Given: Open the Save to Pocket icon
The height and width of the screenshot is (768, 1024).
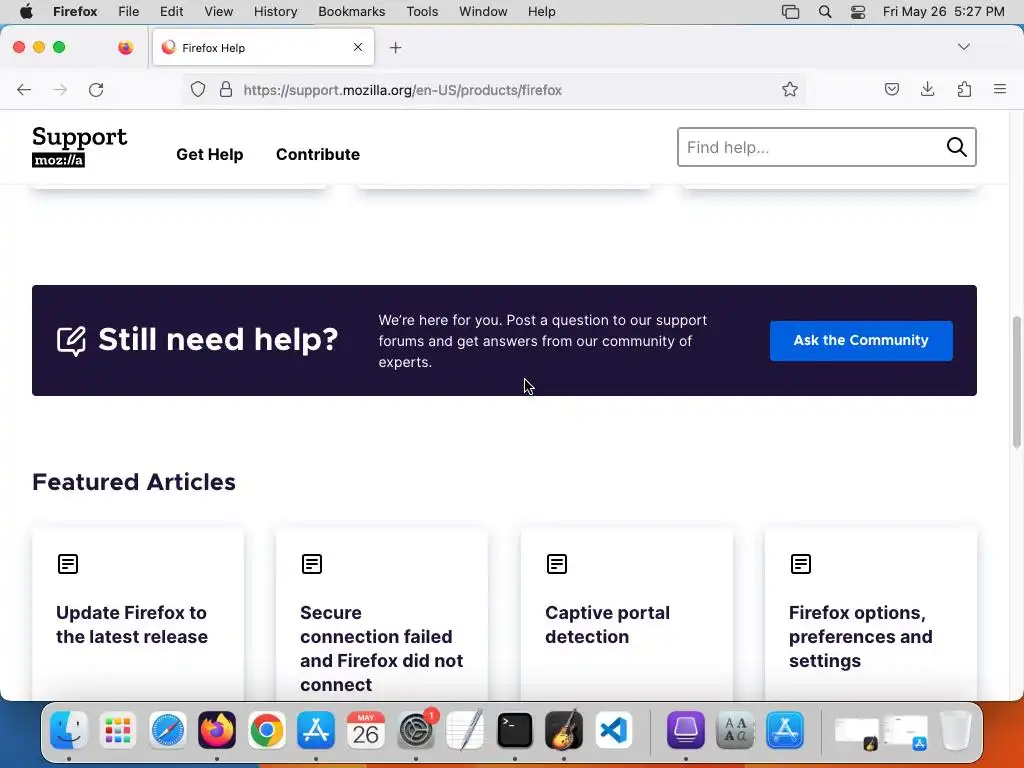Looking at the screenshot, I should pos(891,89).
